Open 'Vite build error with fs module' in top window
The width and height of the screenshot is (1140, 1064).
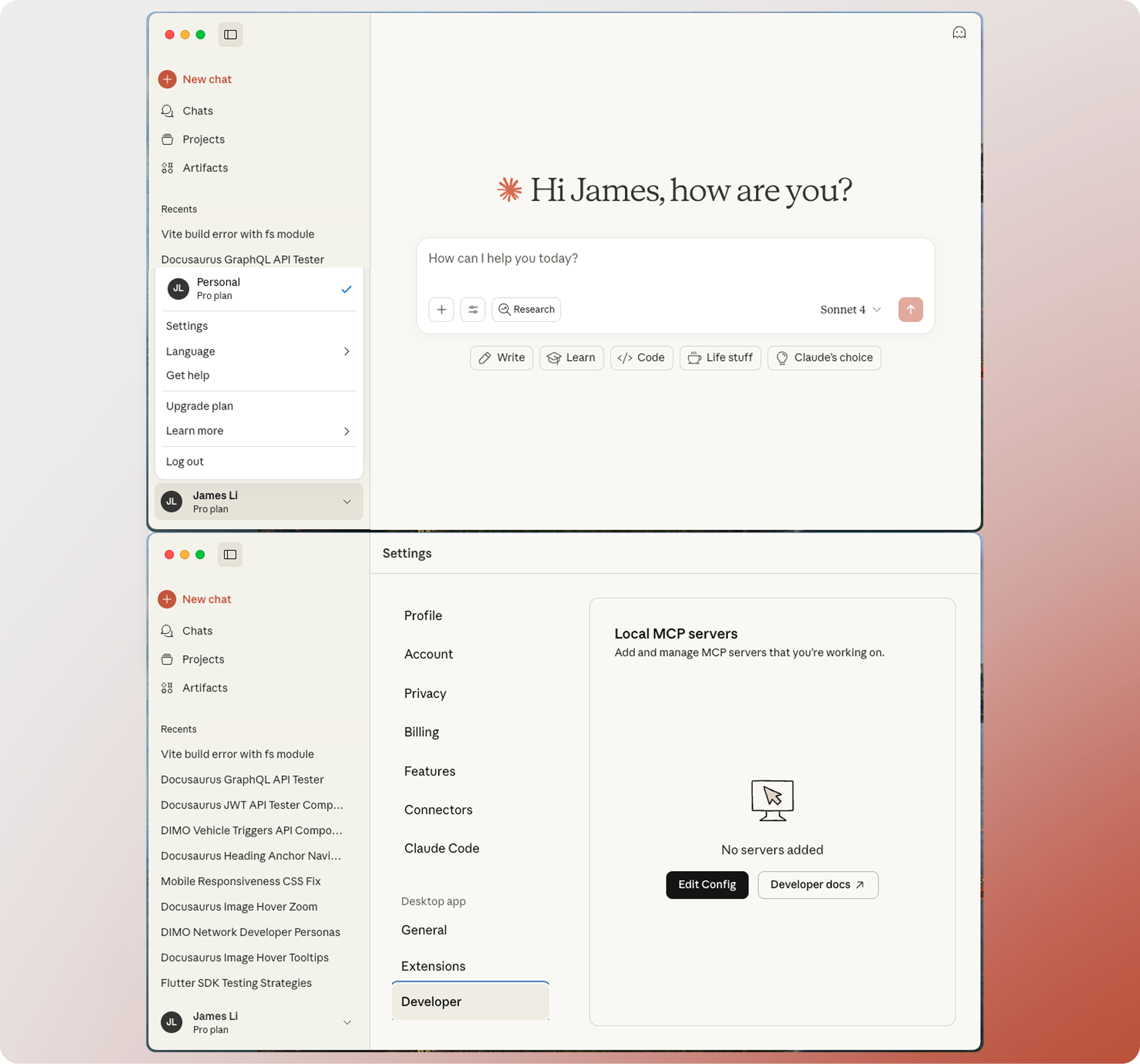coord(237,234)
